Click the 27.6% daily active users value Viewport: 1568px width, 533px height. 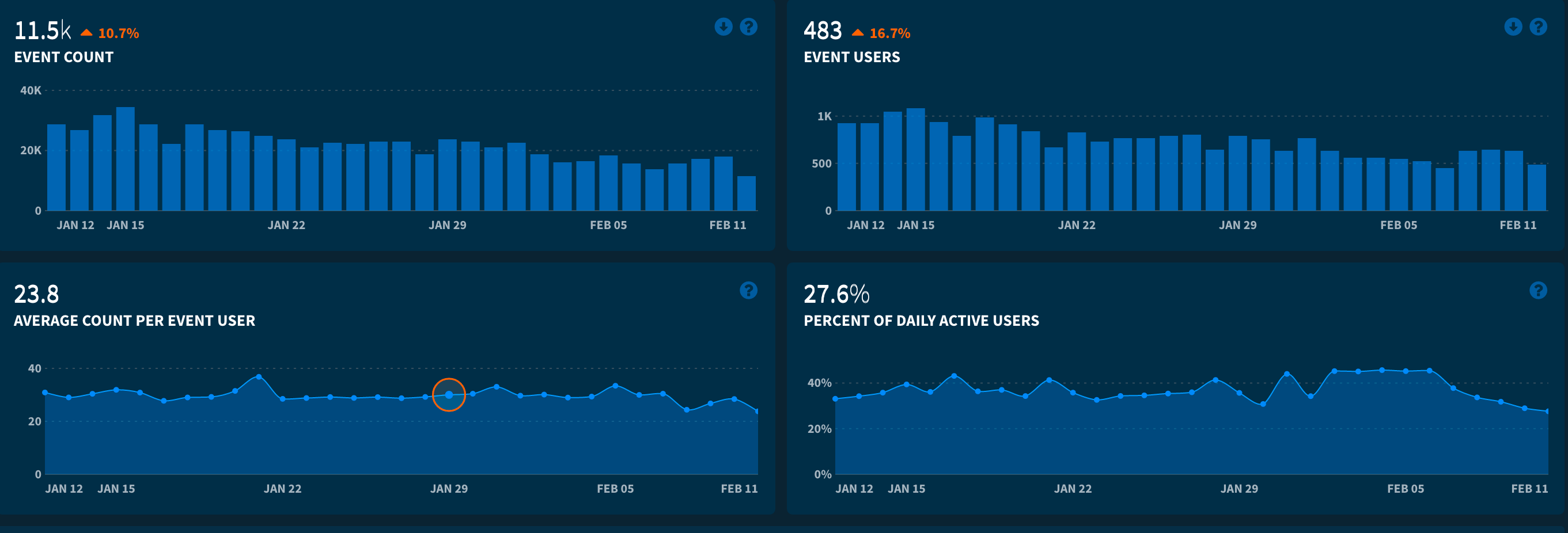836,295
